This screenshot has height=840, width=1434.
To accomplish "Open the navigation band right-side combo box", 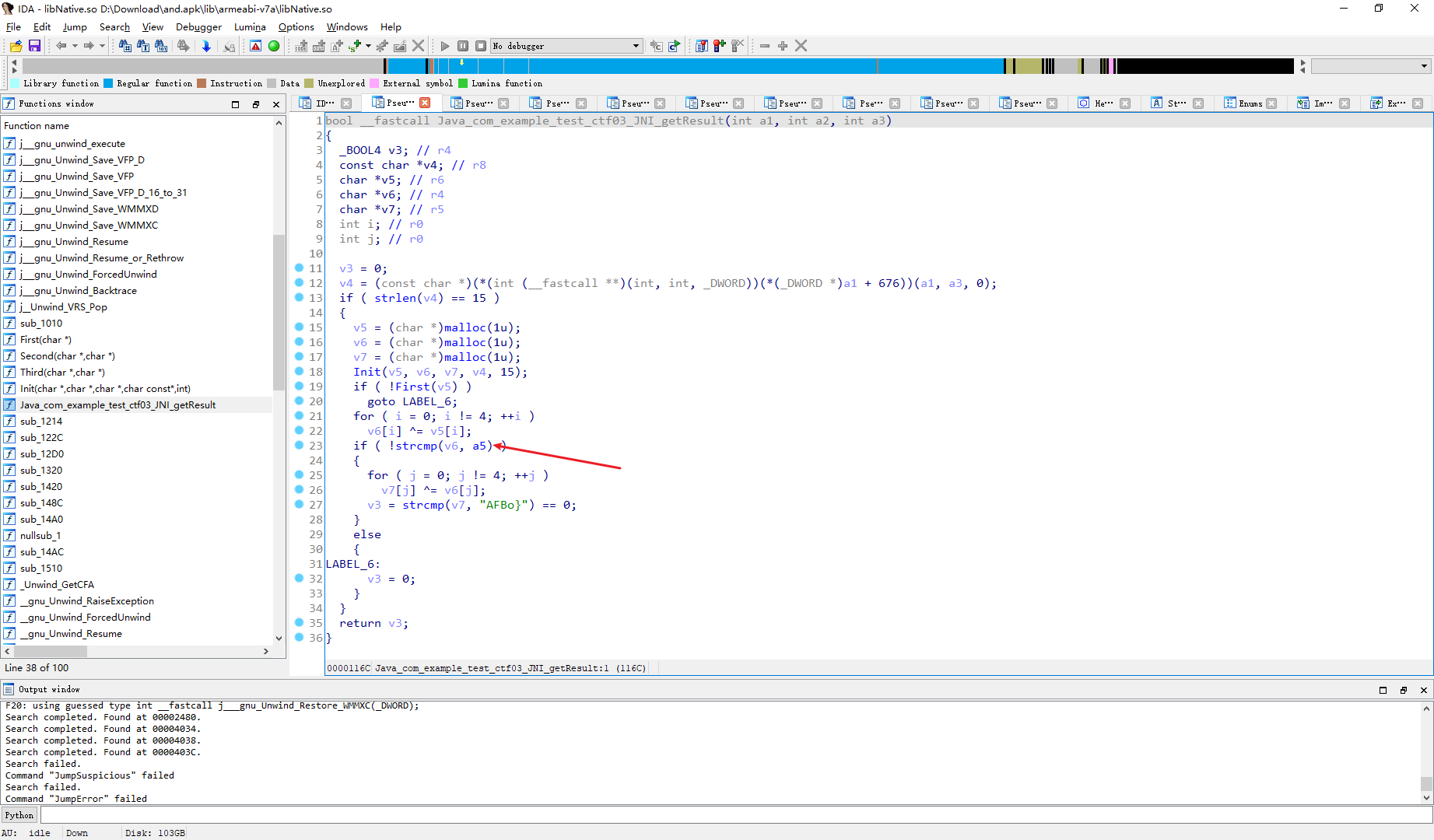I will click(1372, 66).
